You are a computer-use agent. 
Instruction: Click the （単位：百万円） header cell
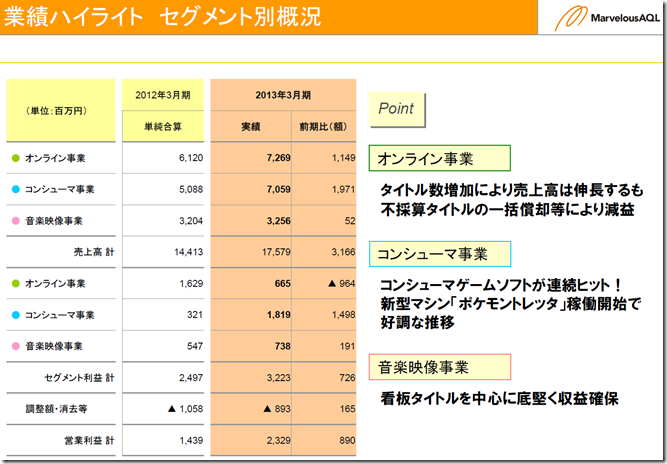61,111
